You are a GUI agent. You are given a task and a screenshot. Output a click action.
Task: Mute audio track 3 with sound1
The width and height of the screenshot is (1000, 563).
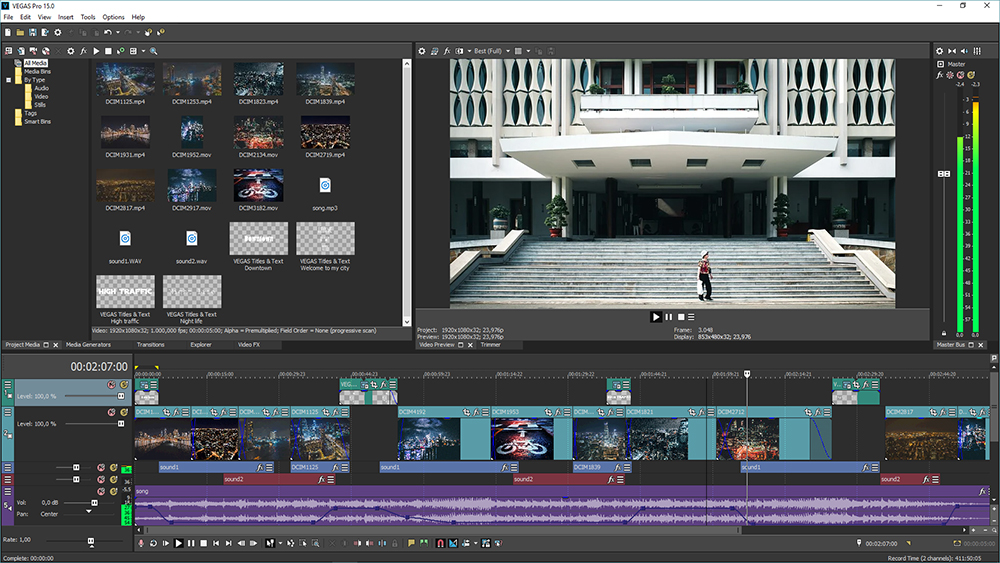click(101, 467)
